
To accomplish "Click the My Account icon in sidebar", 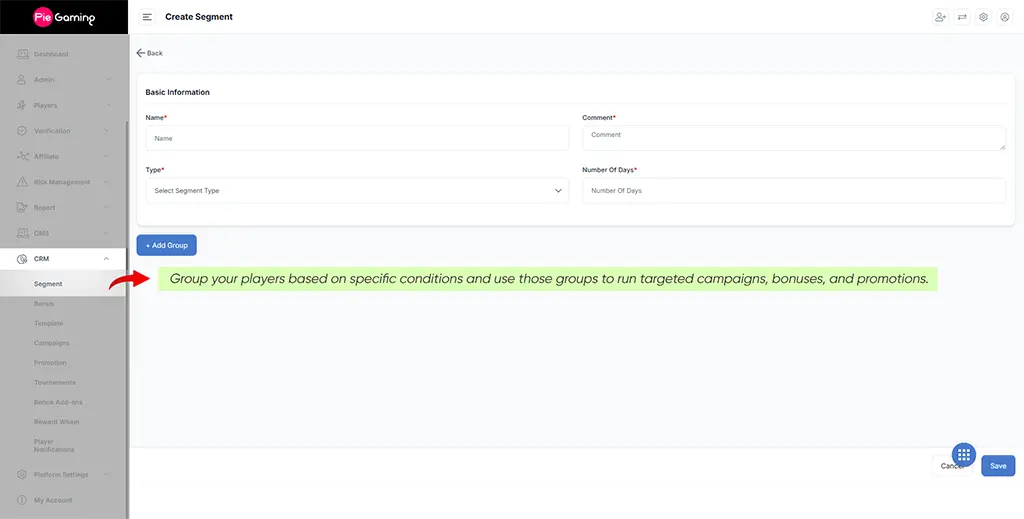I will pyautogui.click(x=22, y=500).
